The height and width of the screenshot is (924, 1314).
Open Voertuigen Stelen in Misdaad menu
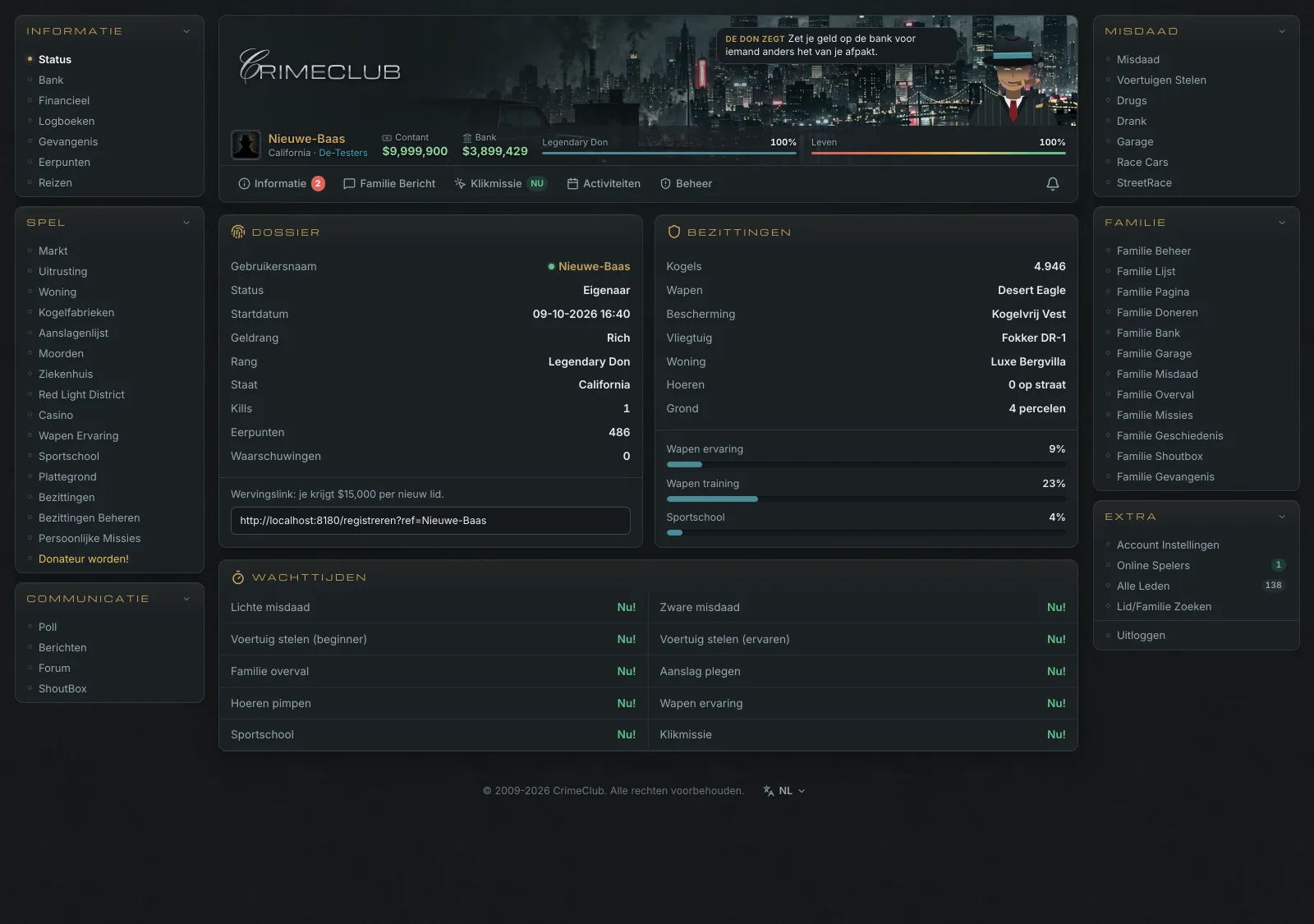pos(1161,80)
